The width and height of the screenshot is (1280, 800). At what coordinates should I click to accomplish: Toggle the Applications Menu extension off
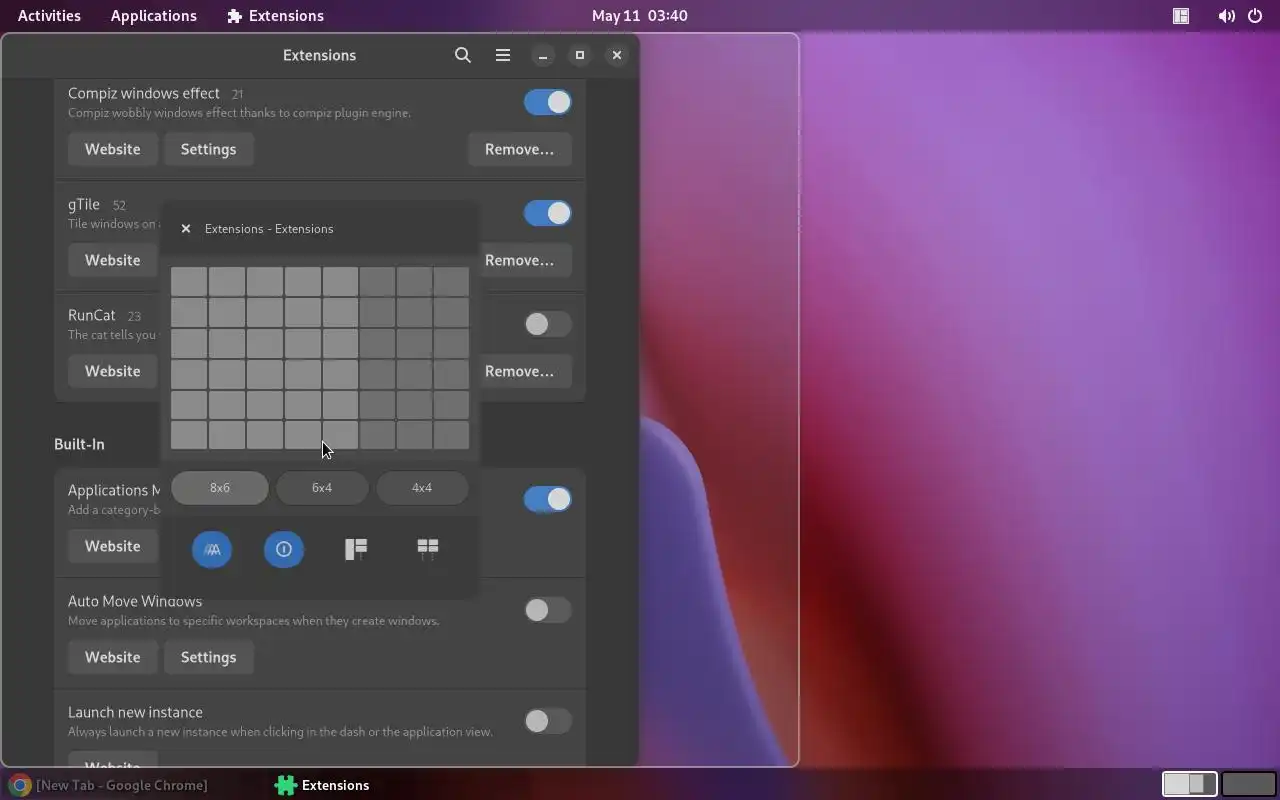tap(547, 499)
